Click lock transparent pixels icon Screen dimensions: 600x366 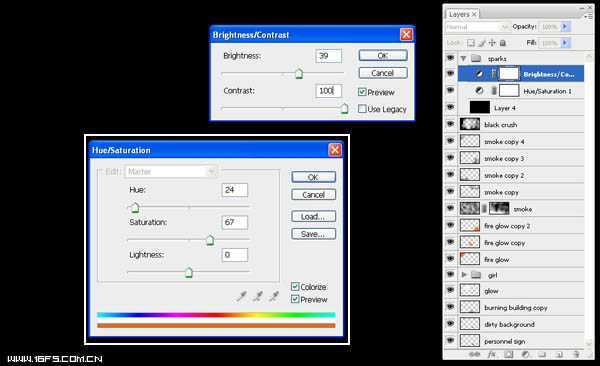point(471,43)
